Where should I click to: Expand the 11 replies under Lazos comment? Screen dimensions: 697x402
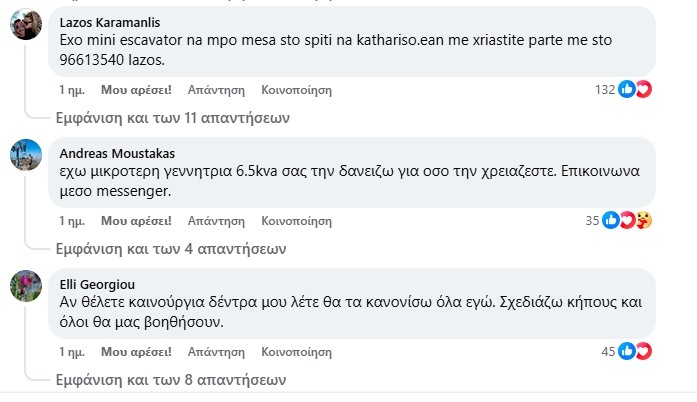coord(172,118)
